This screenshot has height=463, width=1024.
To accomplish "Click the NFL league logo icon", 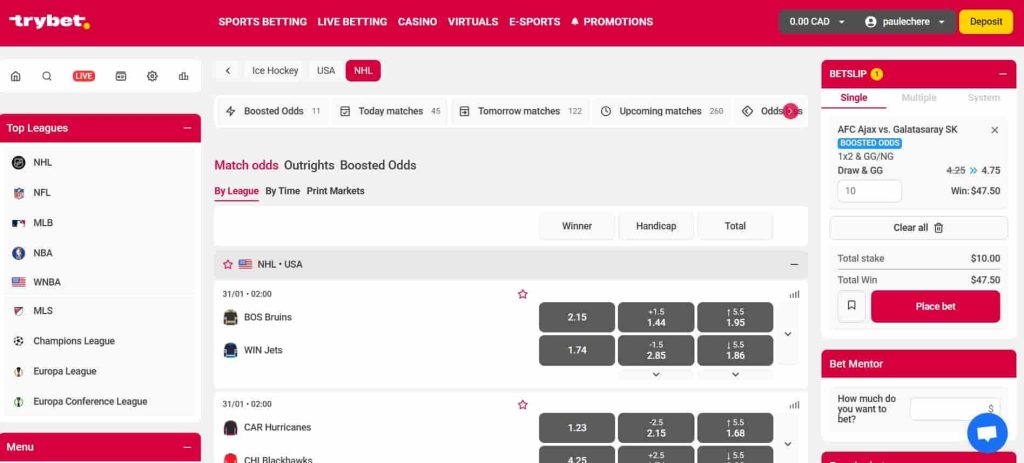I will (x=19, y=193).
